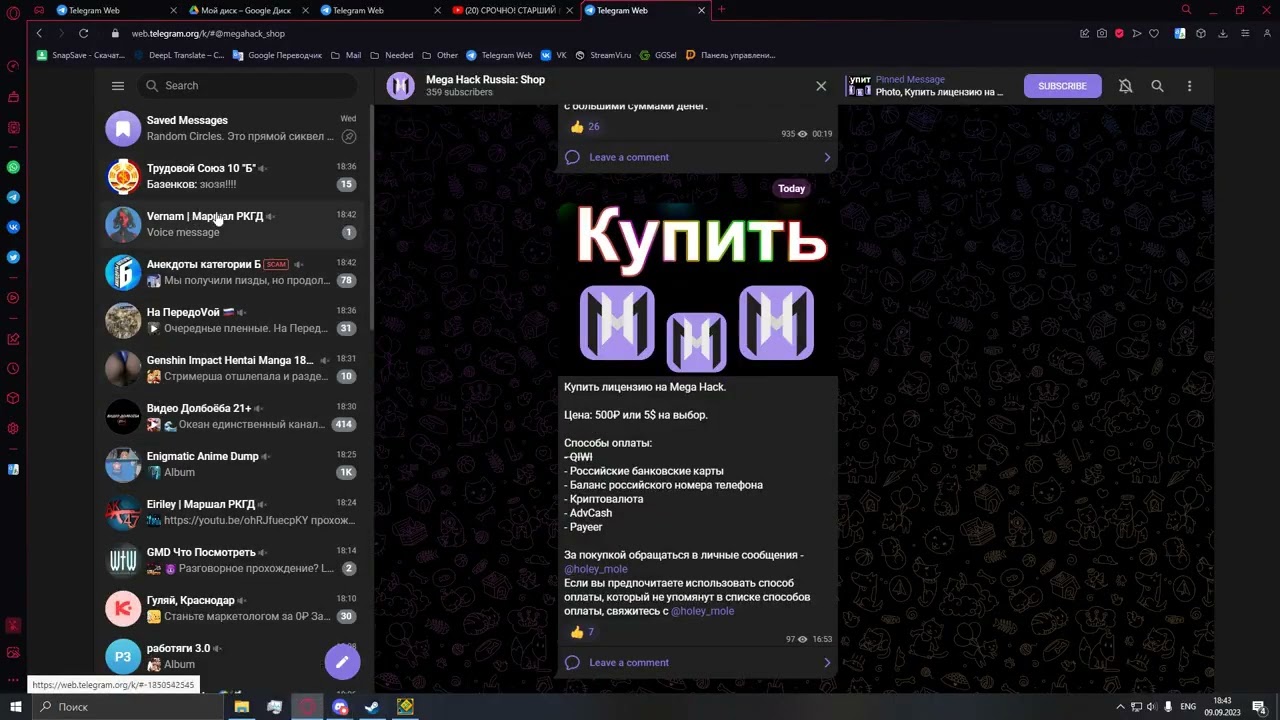
Task: Open File Explorer from the taskbar
Action: tap(241, 707)
